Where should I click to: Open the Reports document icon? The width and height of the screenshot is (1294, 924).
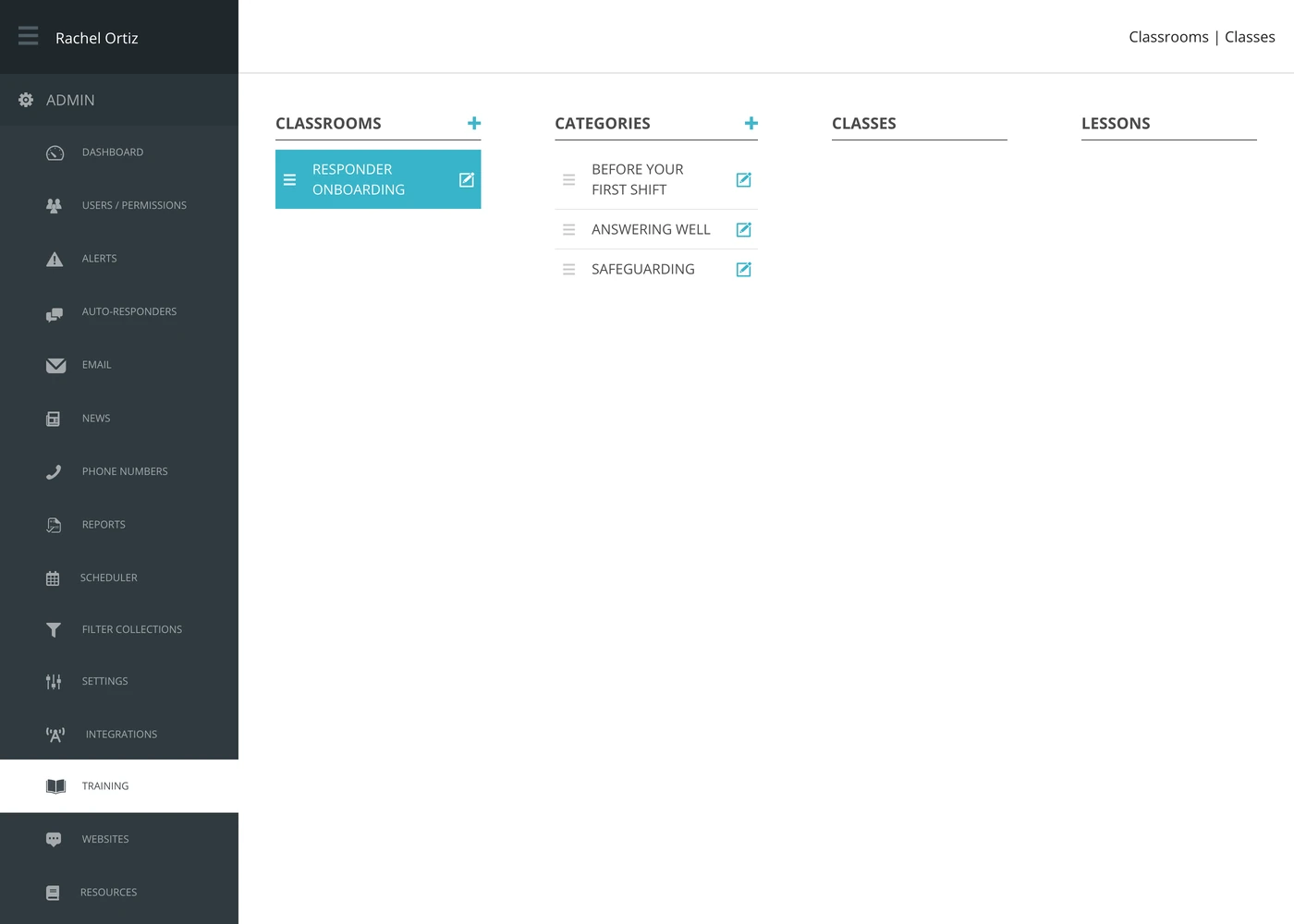click(54, 525)
